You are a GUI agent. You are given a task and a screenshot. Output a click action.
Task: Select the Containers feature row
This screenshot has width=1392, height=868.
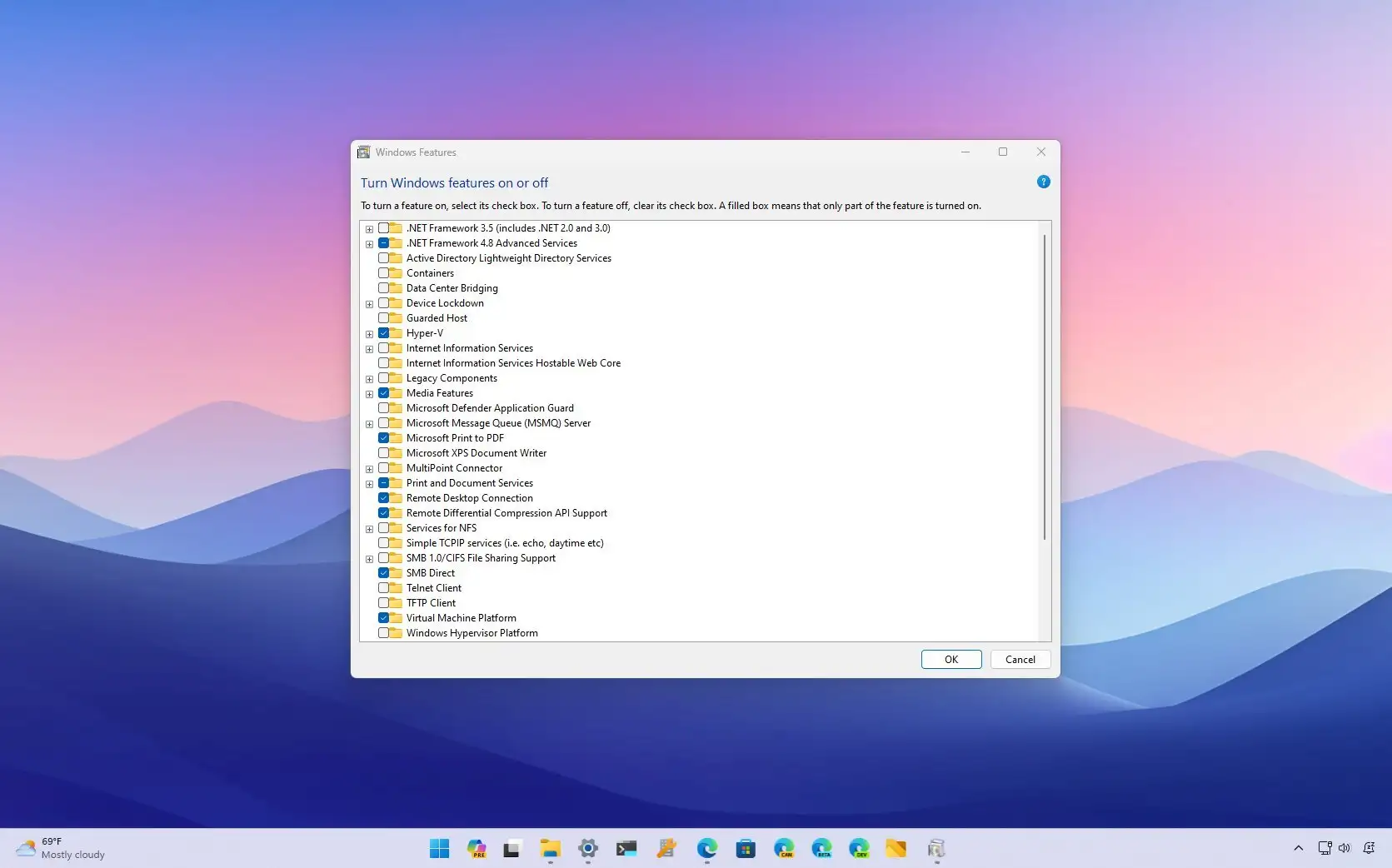click(430, 272)
